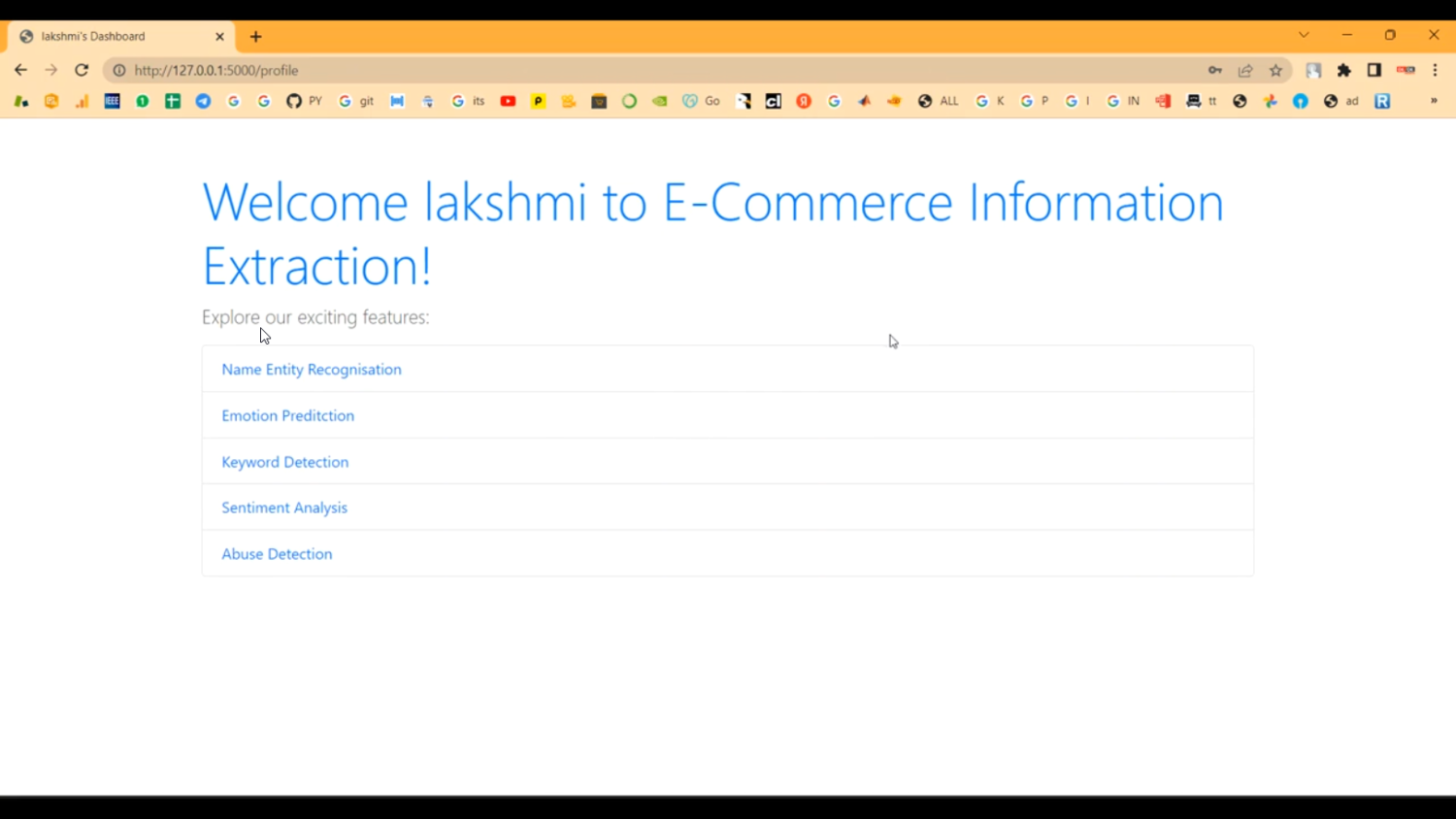Reload the profile page

point(82,70)
